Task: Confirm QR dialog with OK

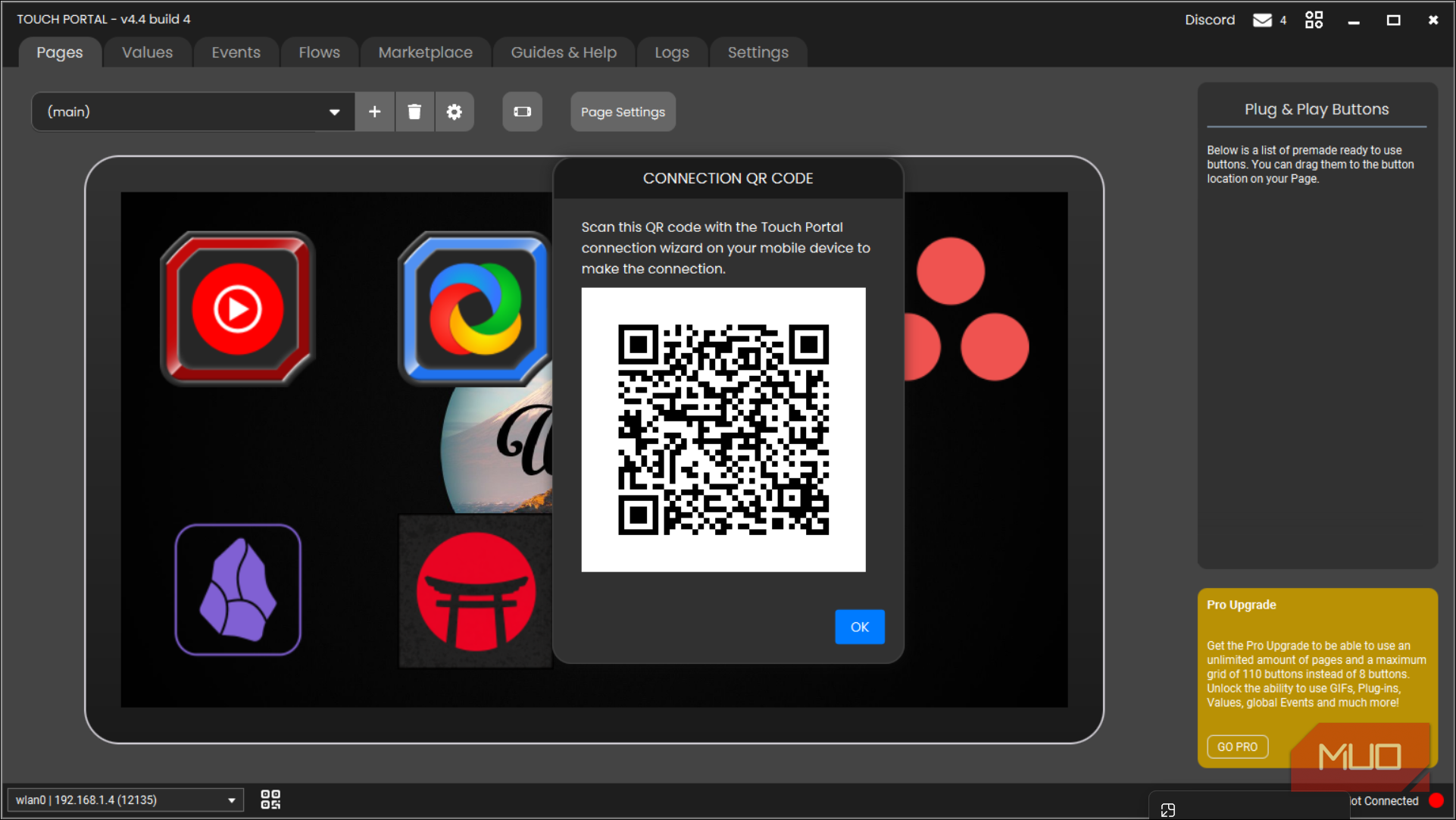Action: 860,627
